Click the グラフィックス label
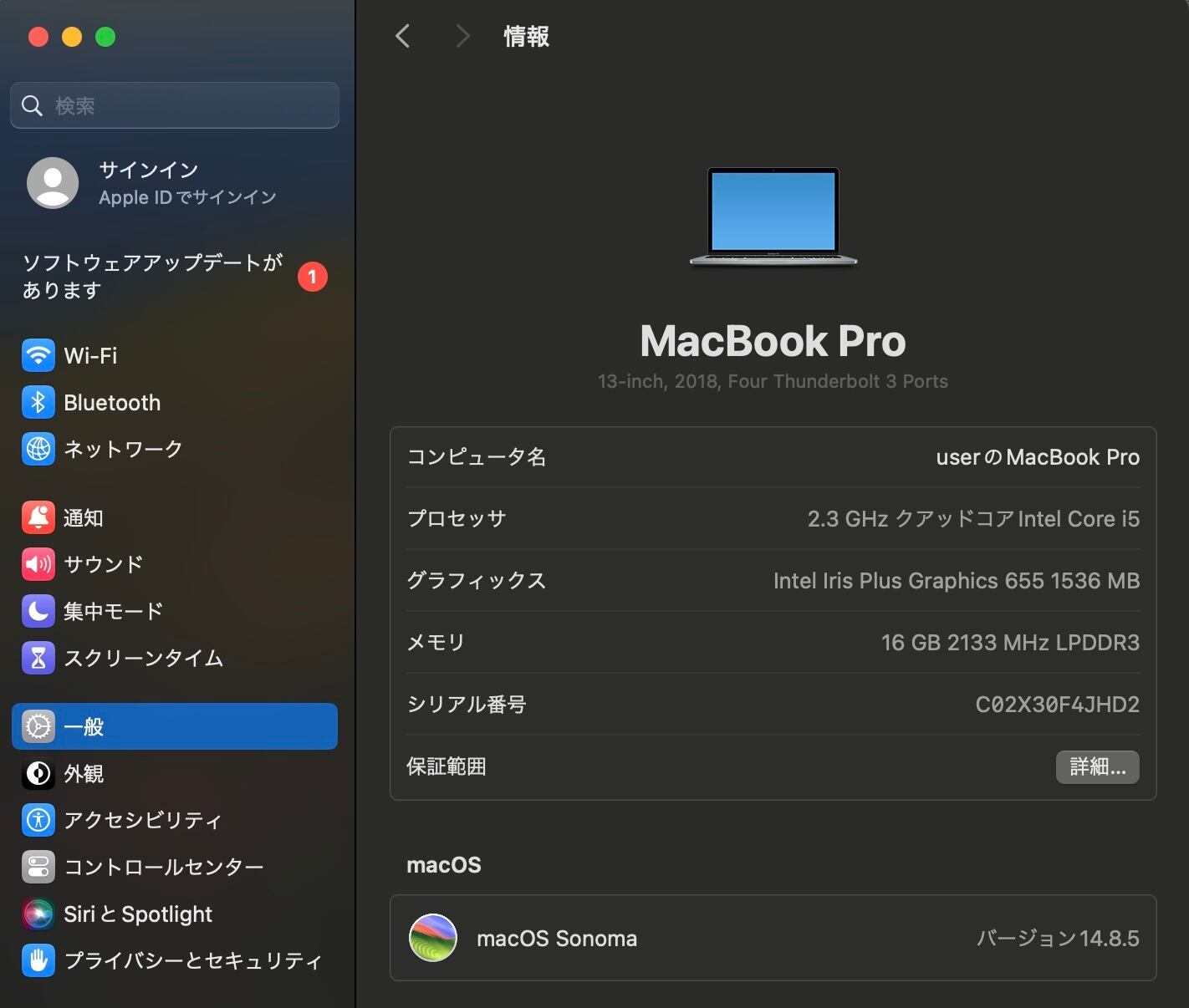This screenshot has height=1008, width=1189. coord(477,581)
